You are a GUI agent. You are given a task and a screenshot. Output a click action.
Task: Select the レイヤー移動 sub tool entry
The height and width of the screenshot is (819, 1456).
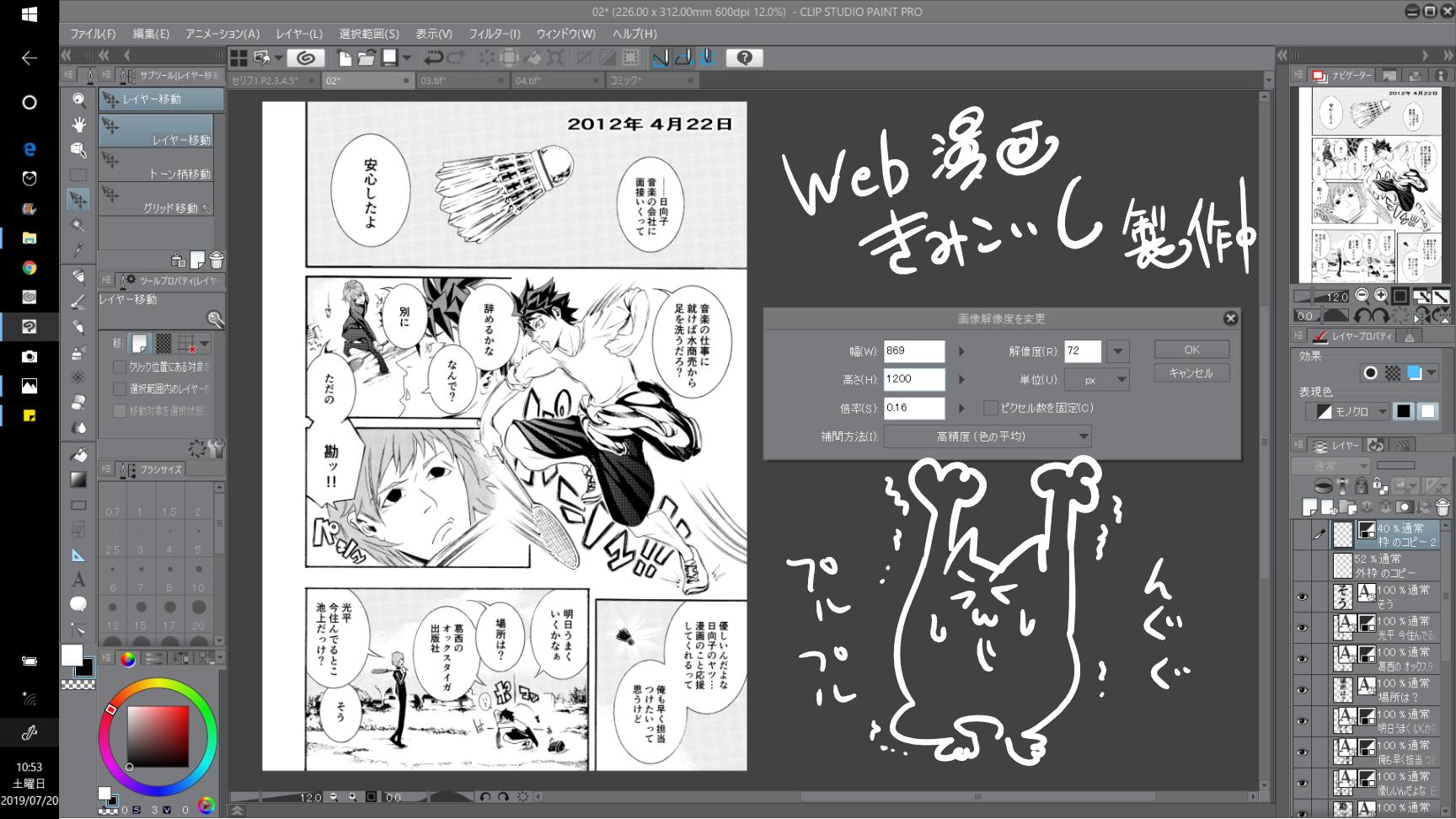point(156,131)
